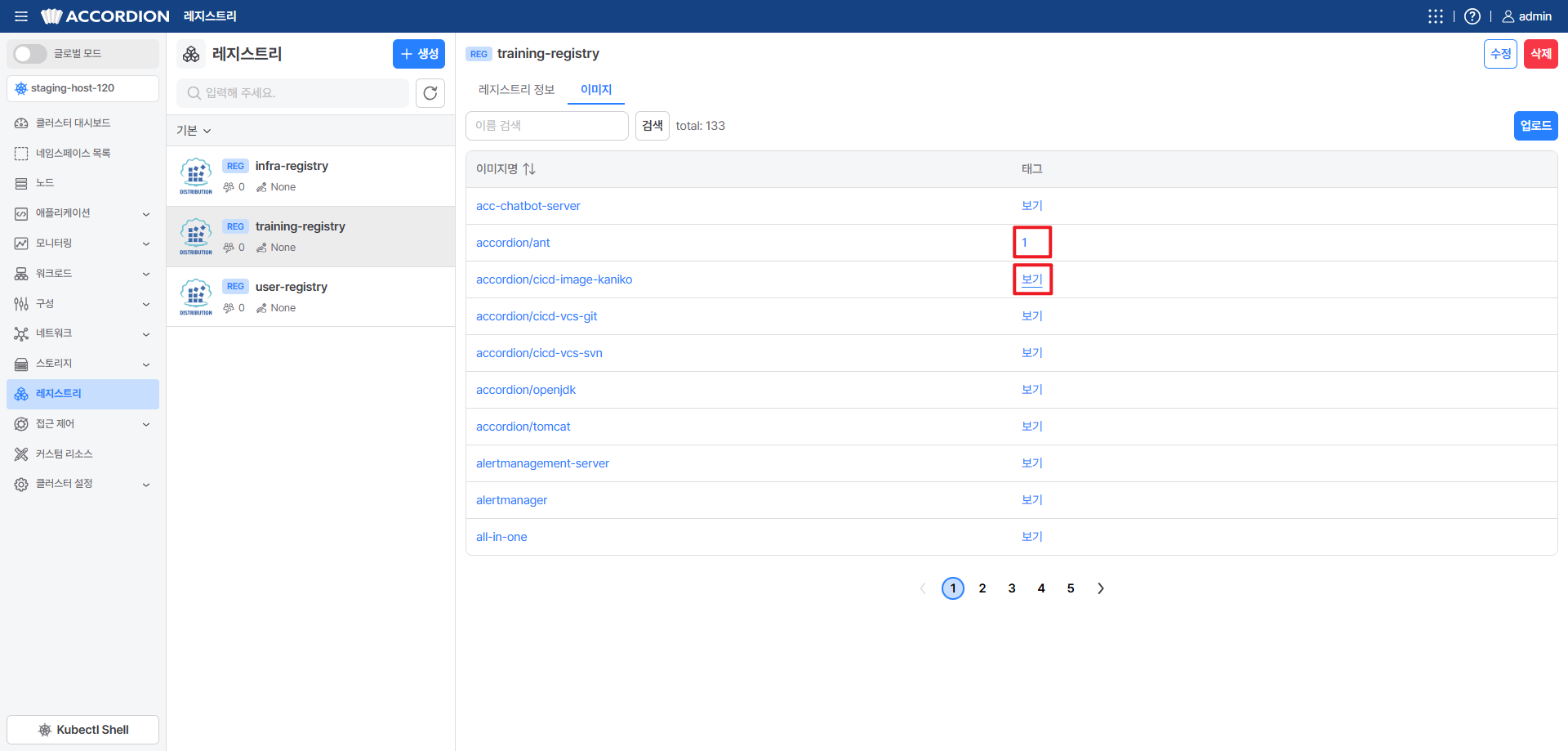Open the apps grid icon
The image size is (1568, 751).
pyautogui.click(x=1435, y=16)
